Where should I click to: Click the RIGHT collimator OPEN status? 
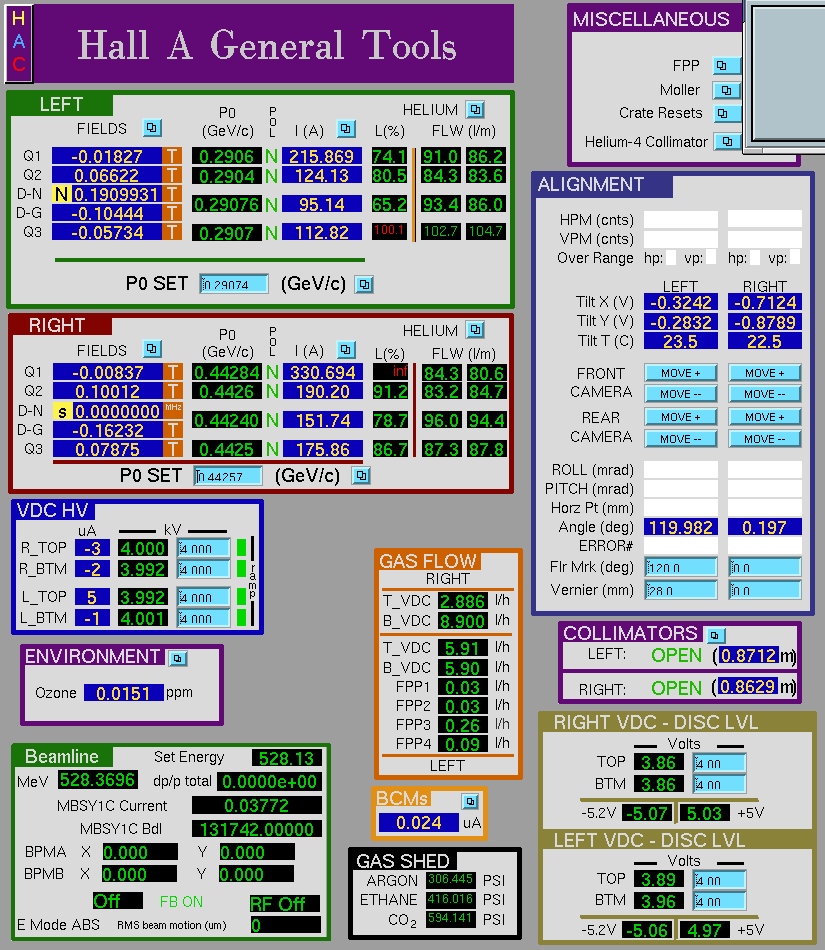pyautogui.click(x=676, y=688)
